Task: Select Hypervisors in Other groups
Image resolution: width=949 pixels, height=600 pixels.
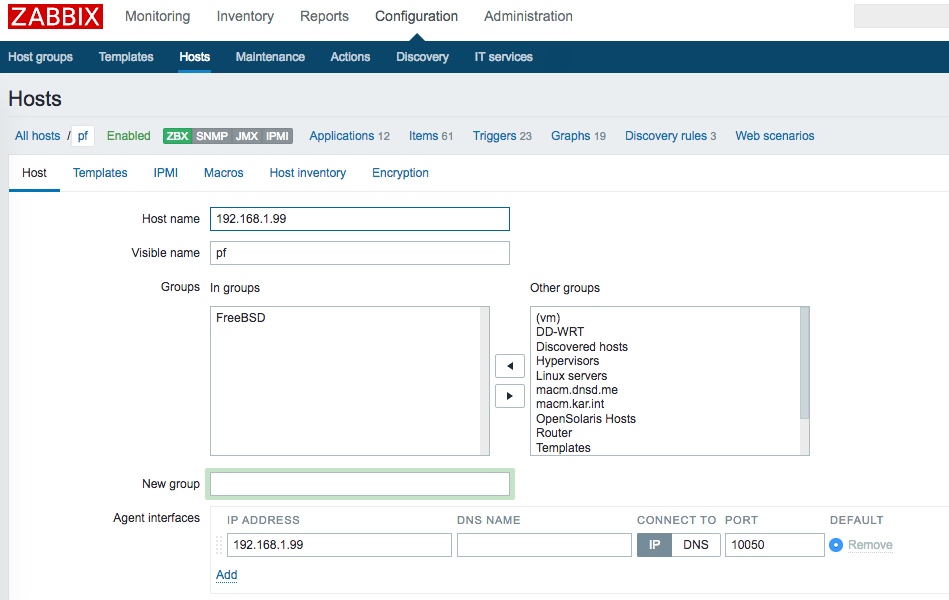Action: (x=567, y=361)
